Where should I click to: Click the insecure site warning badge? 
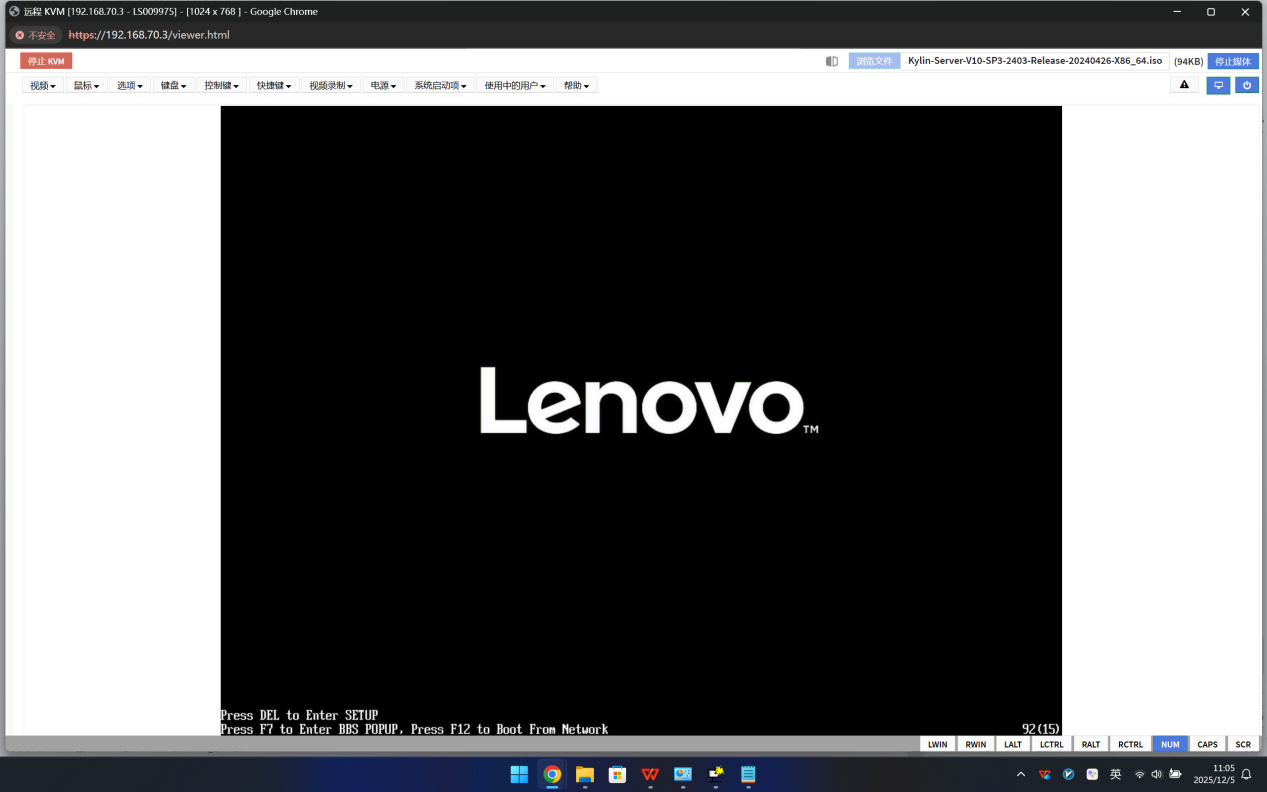36,35
